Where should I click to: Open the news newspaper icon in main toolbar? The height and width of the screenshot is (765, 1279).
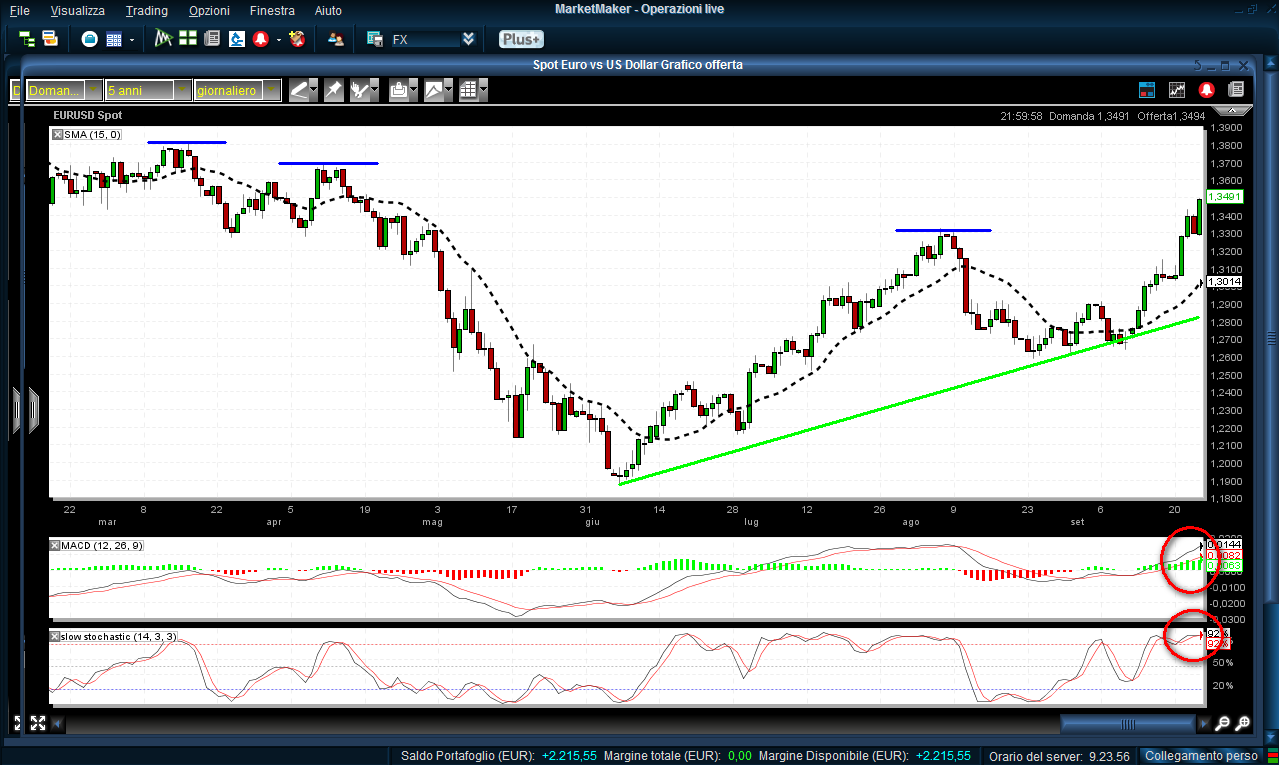211,39
